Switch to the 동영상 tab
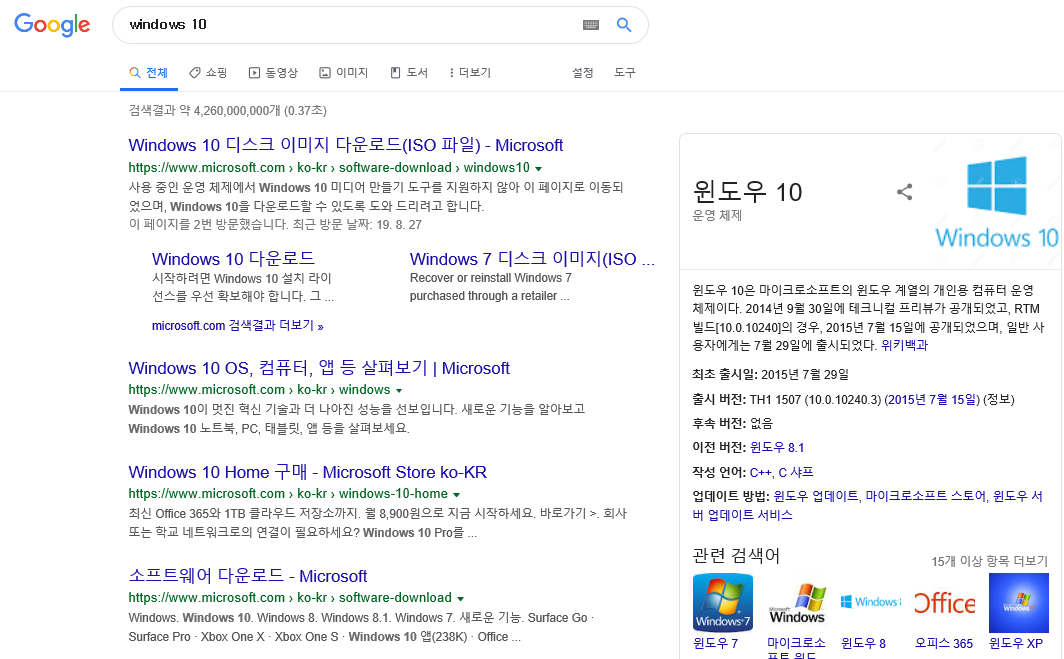This screenshot has height=659, width=1064. 273,73
